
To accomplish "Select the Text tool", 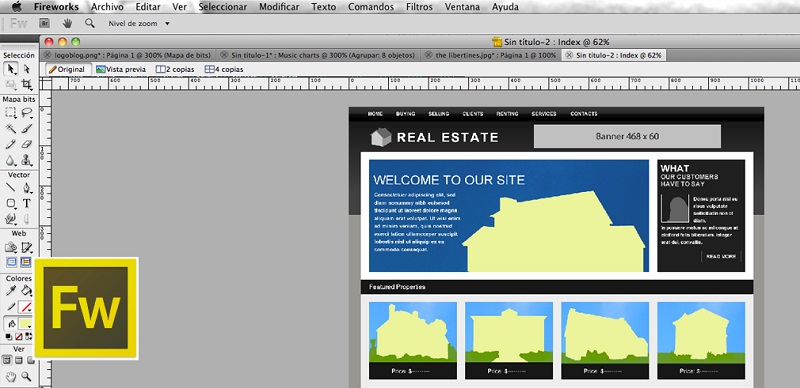I will point(27,204).
